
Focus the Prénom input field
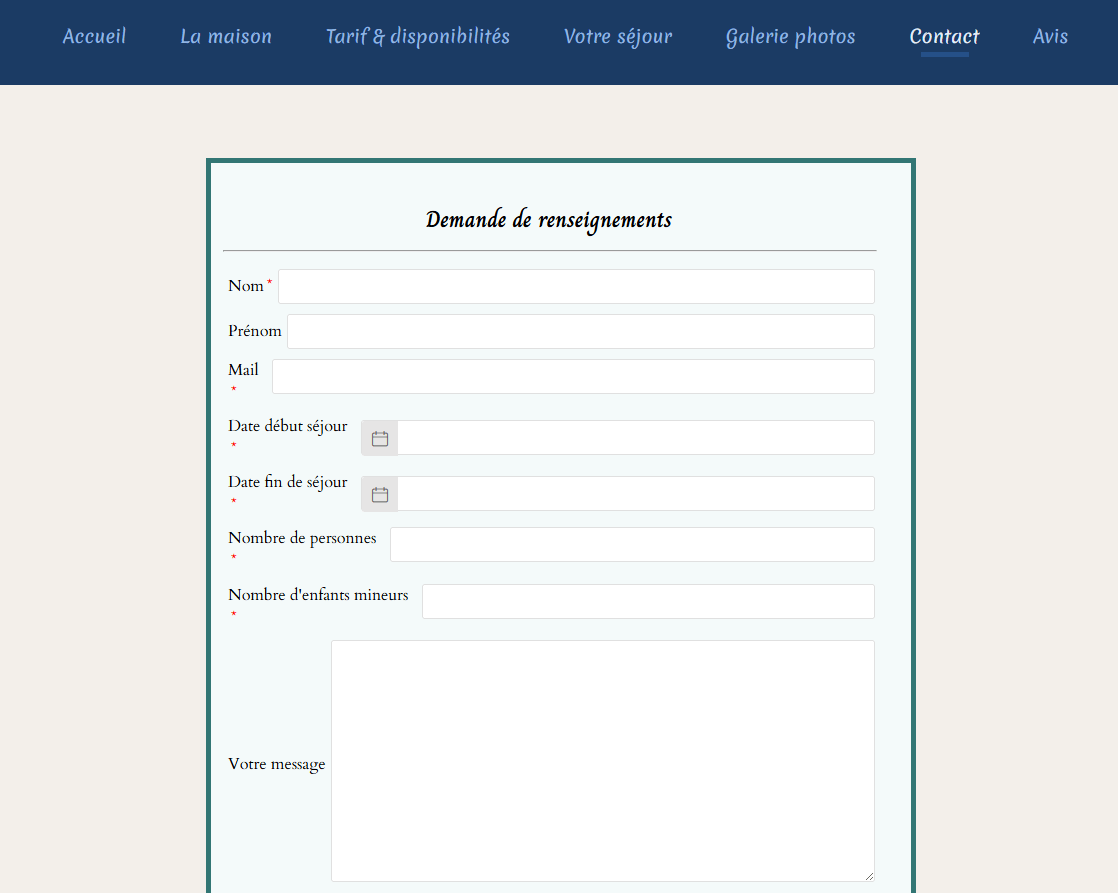pos(580,331)
